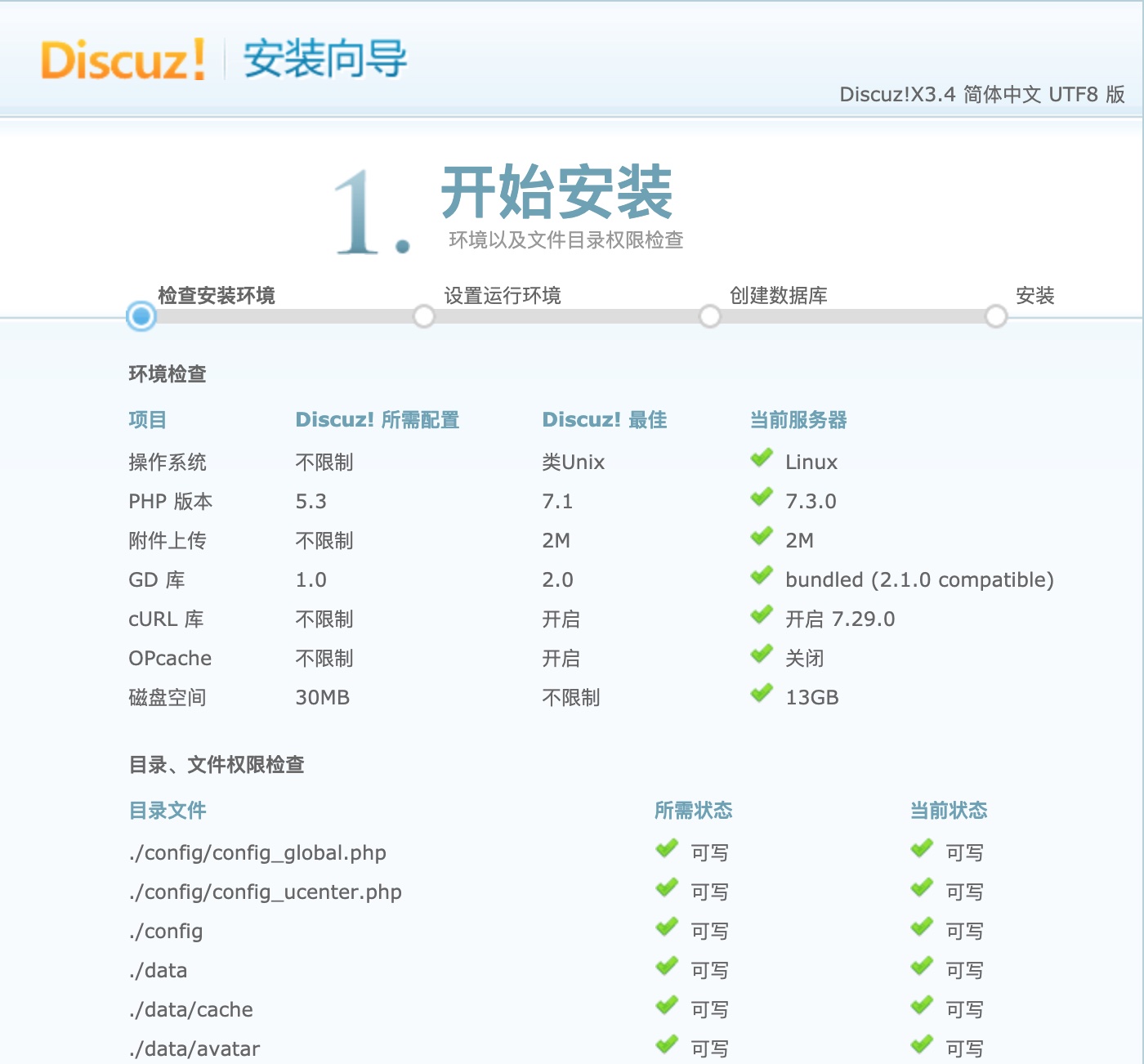Click the 环境检查 section heading
The width and height of the screenshot is (1144, 1064).
[168, 373]
